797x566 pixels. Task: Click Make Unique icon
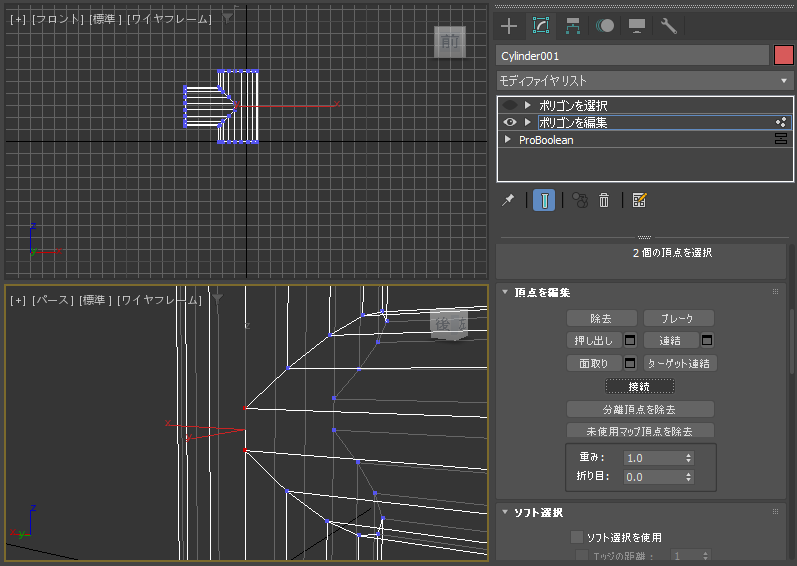[580, 200]
